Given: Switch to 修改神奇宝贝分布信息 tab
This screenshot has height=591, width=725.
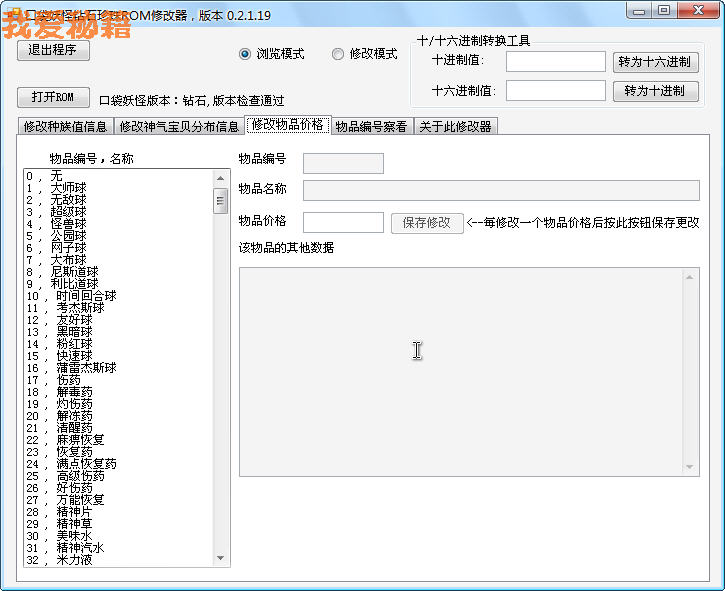Looking at the screenshot, I should [x=179, y=127].
